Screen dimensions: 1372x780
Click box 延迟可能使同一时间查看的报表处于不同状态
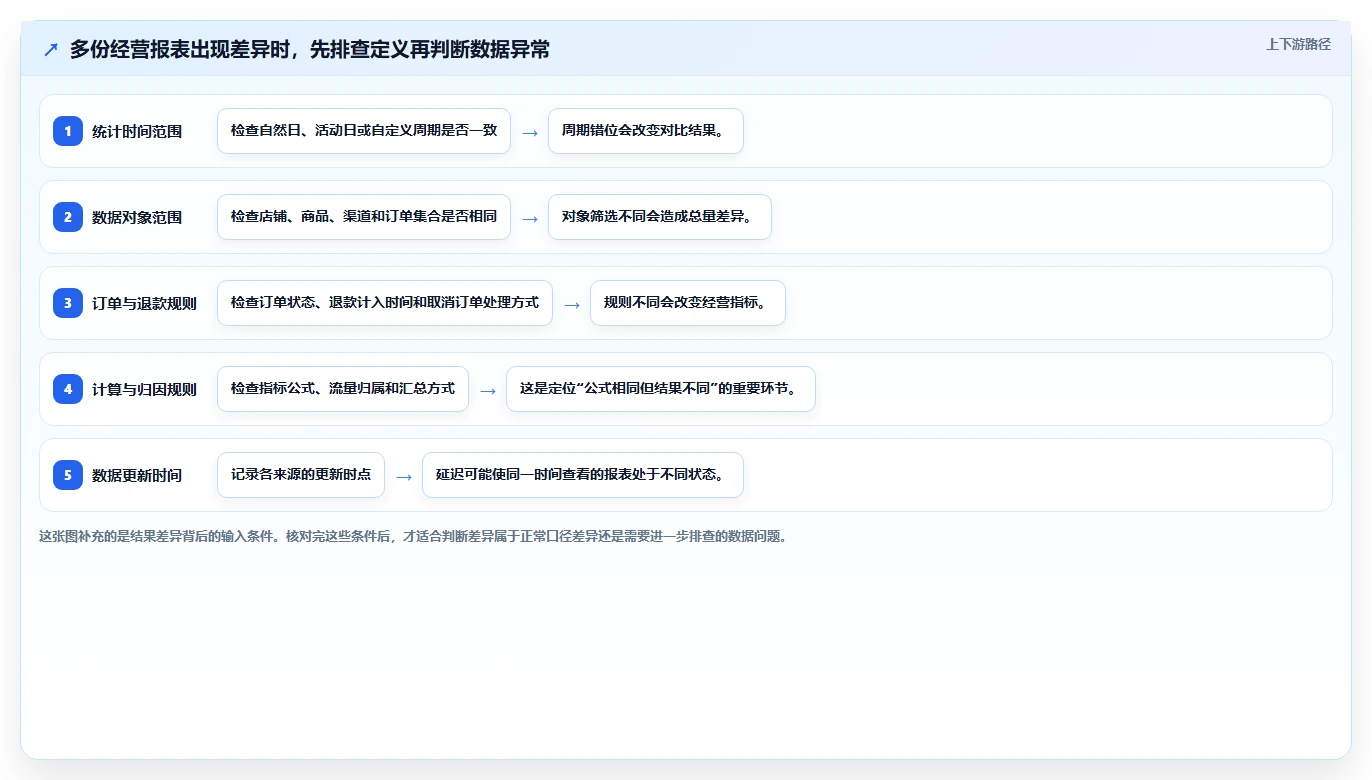coord(583,475)
